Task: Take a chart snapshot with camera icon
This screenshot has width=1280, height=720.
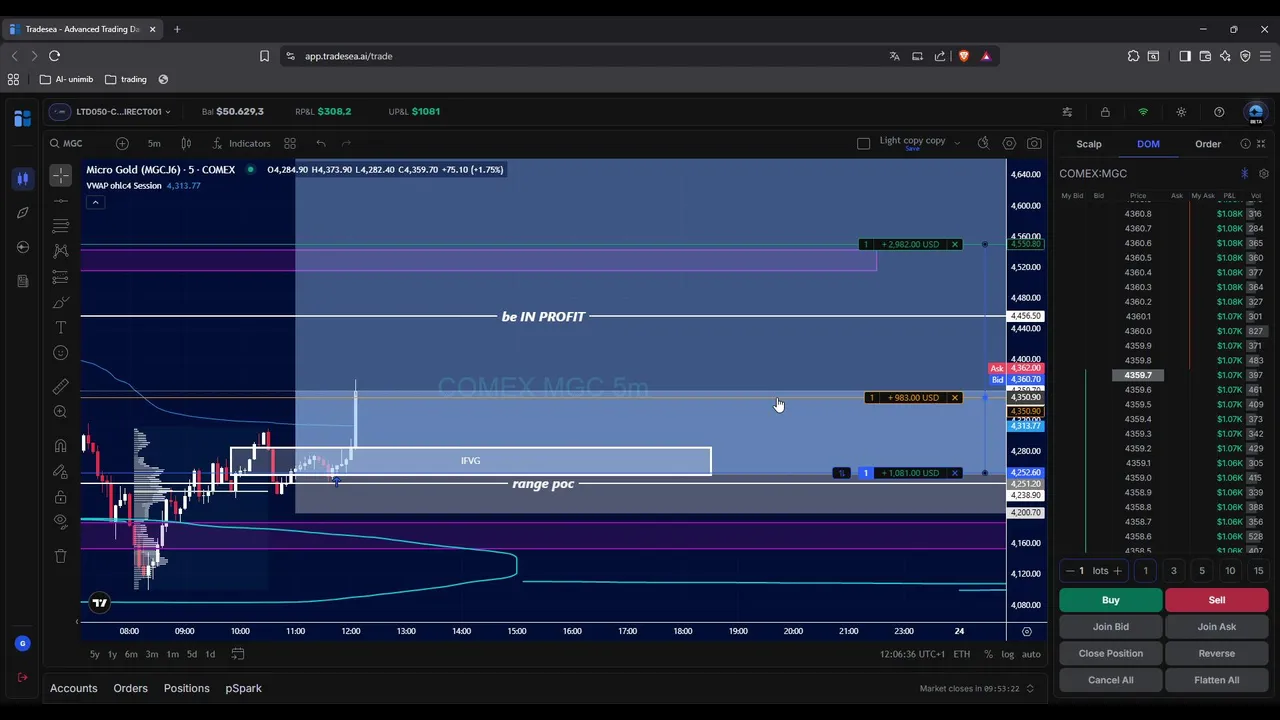Action: (1034, 143)
